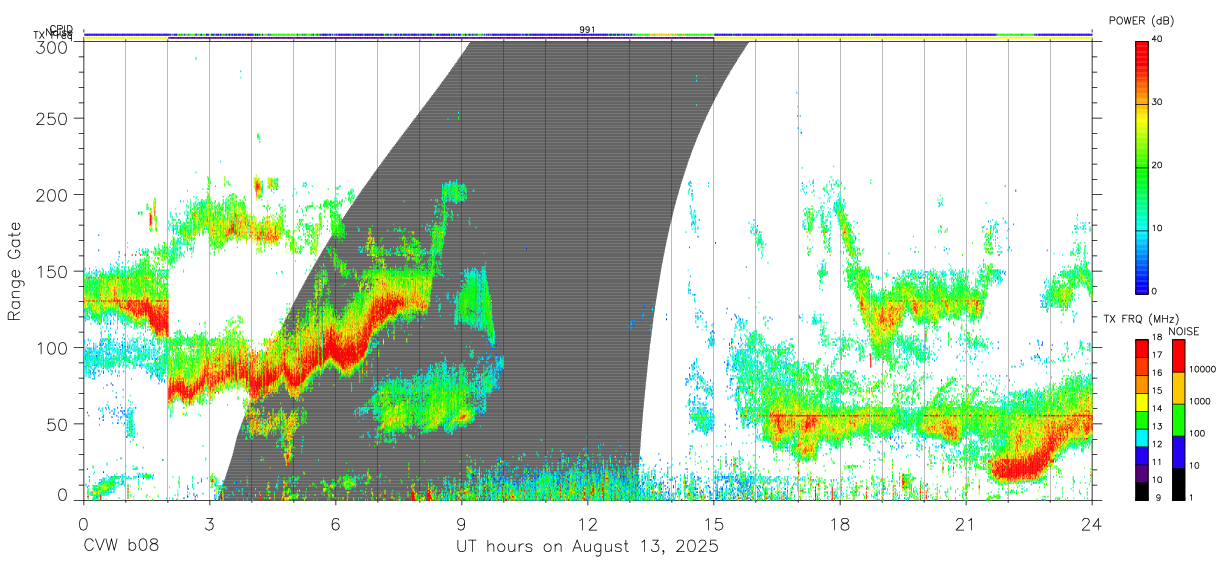Click the 200 tick on Range Gate axis
Screen dimensions: 1228x567
coord(52,194)
